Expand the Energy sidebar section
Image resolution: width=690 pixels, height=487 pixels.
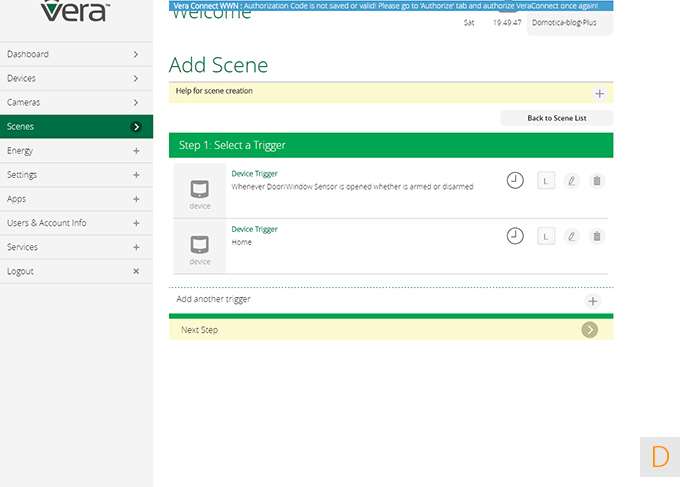coord(136,151)
